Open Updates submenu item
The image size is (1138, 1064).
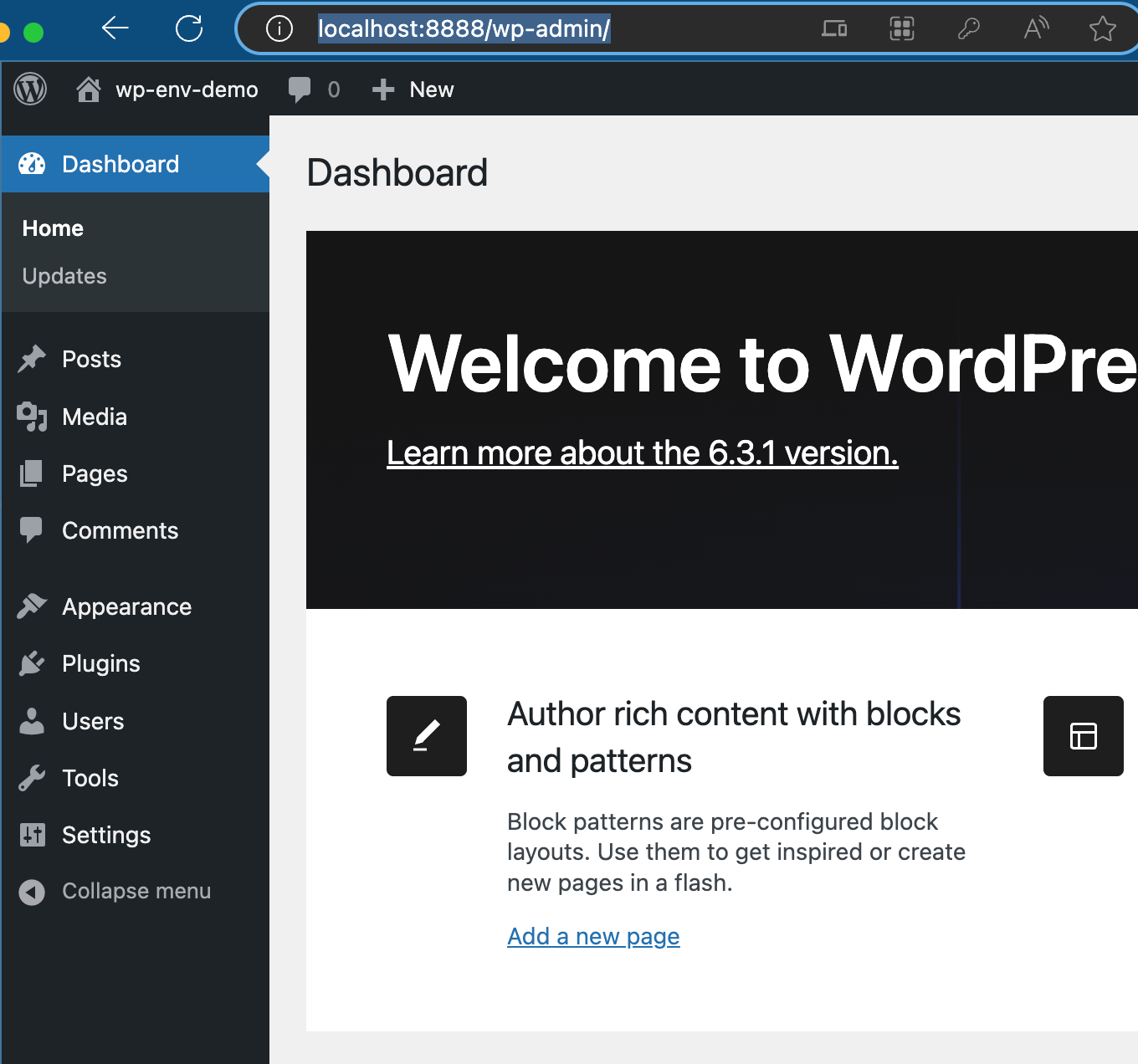(64, 276)
